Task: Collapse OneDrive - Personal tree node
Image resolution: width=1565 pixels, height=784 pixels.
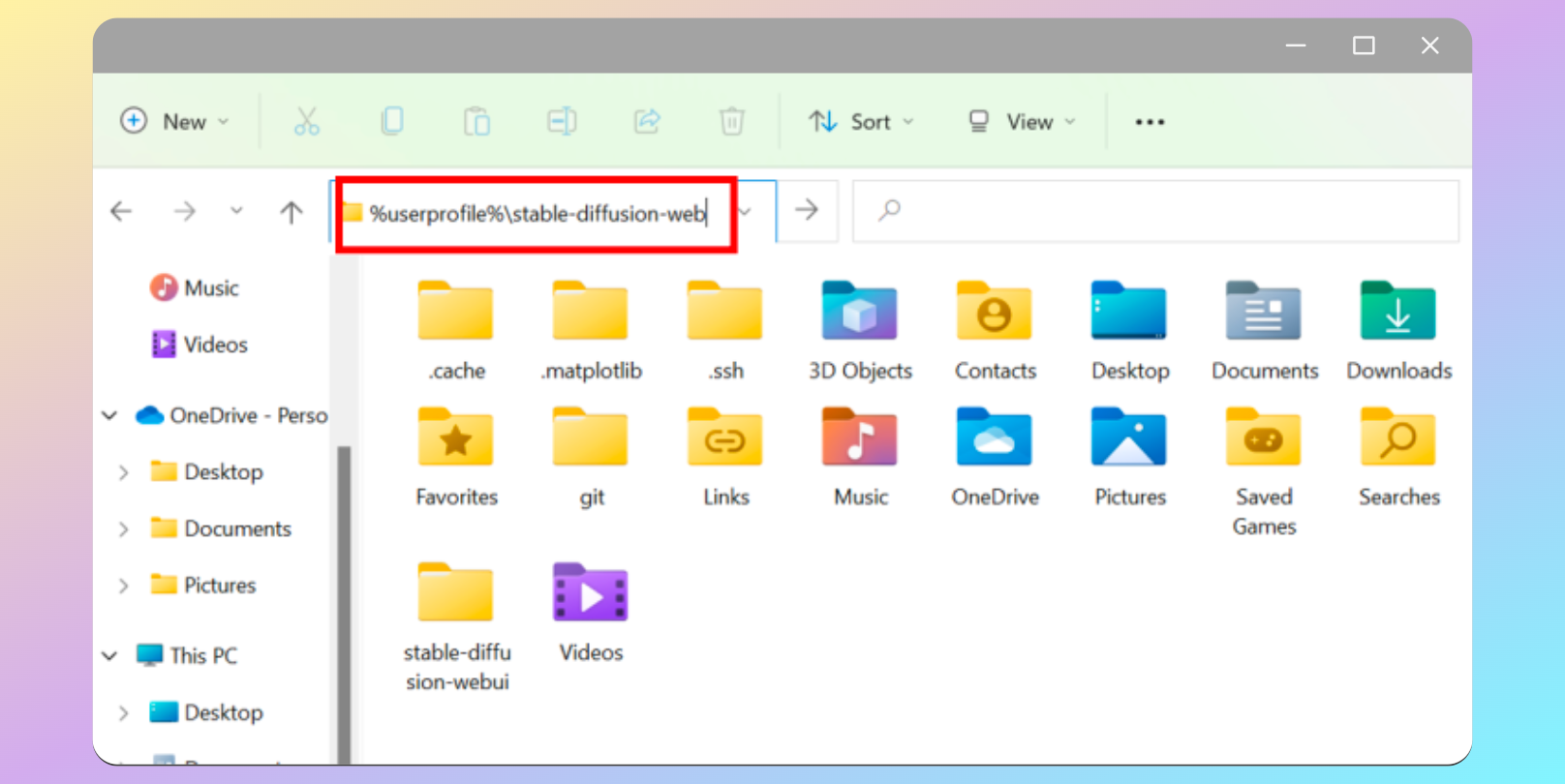Action: [110, 415]
